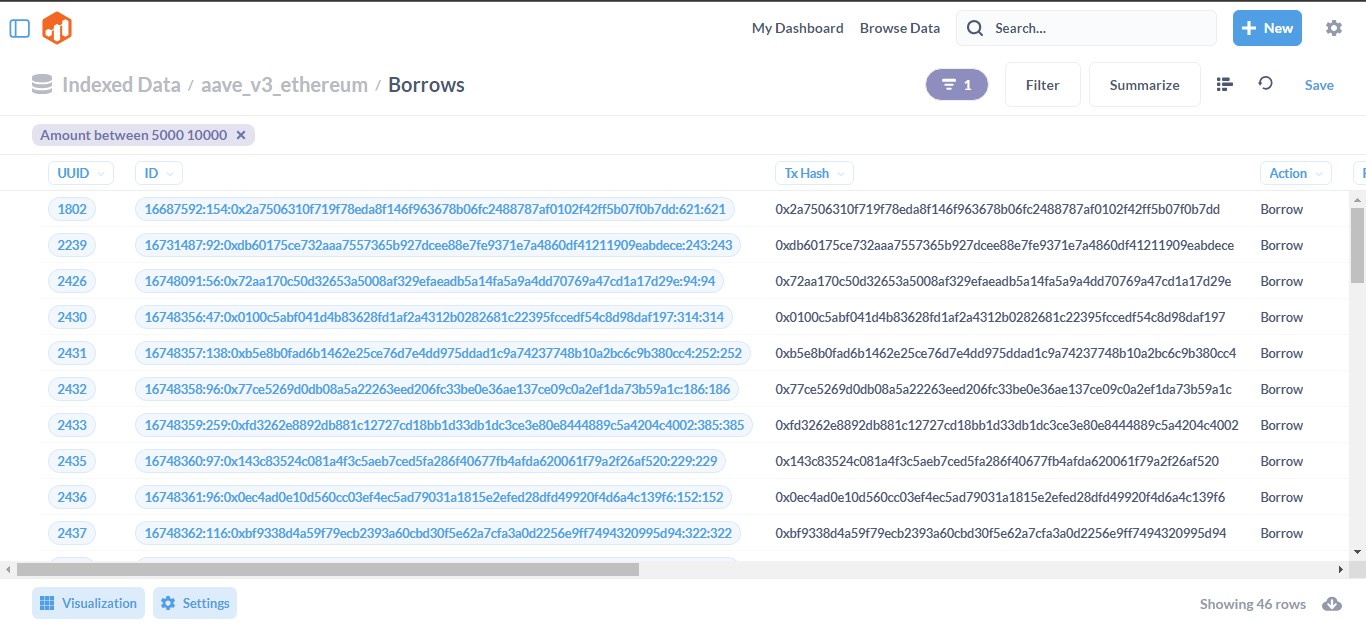Viewport: 1366px width, 626px height.
Task: Open the Visualization options button
Action: click(x=88, y=603)
